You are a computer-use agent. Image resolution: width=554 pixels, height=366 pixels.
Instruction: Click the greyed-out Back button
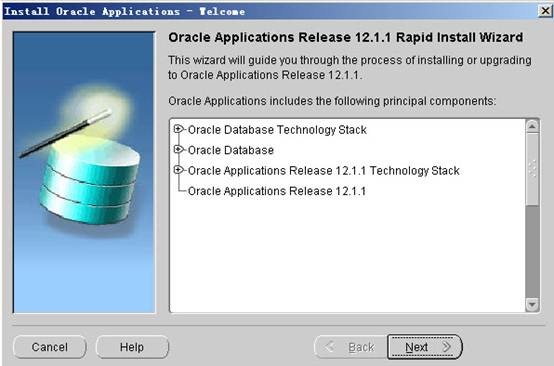point(350,347)
